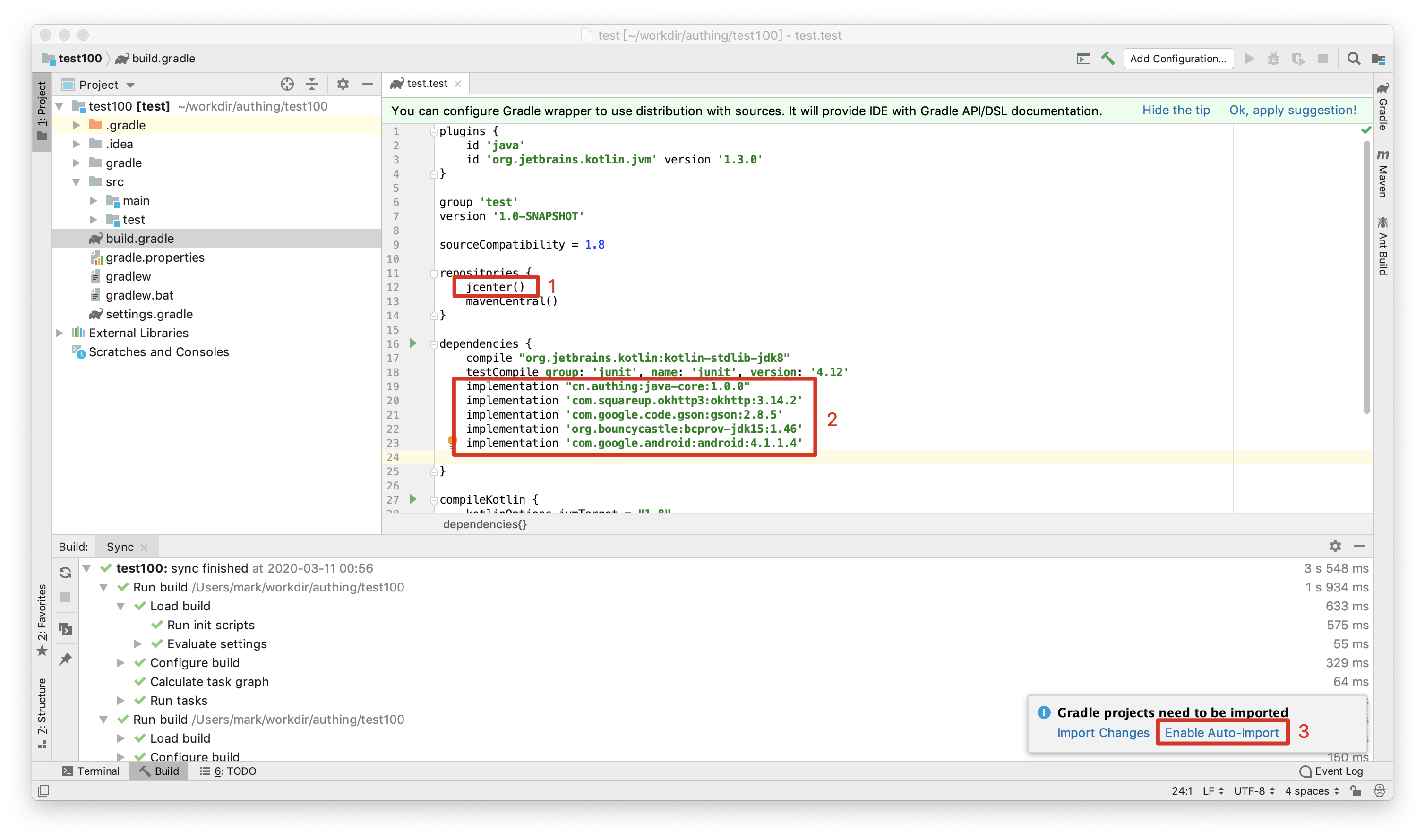The height and width of the screenshot is (840, 1425).
Task: Click the Build panel stop icon
Action: pyautogui.click(x=65, y=597)
